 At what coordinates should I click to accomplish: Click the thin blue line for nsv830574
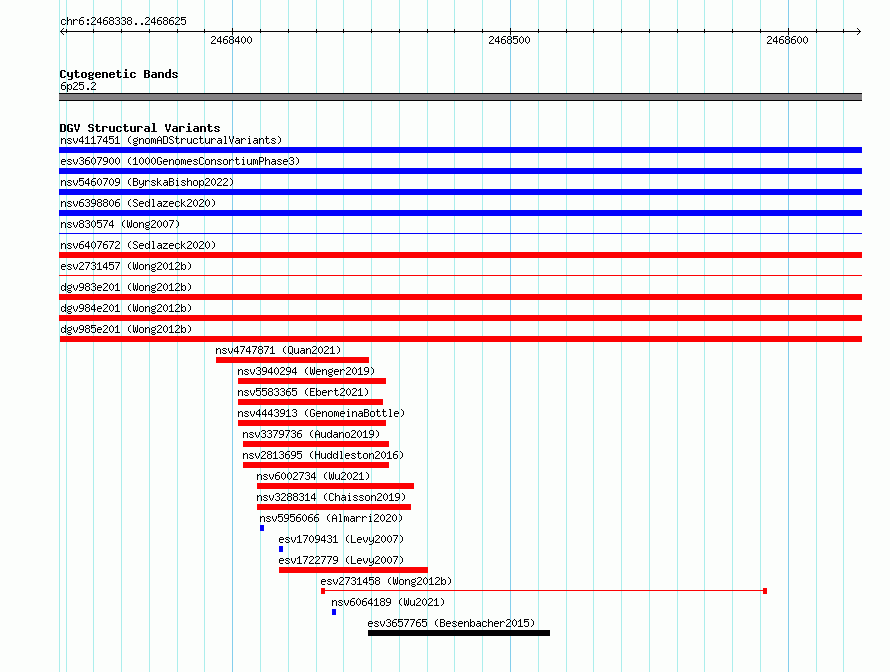pos(460,234)
